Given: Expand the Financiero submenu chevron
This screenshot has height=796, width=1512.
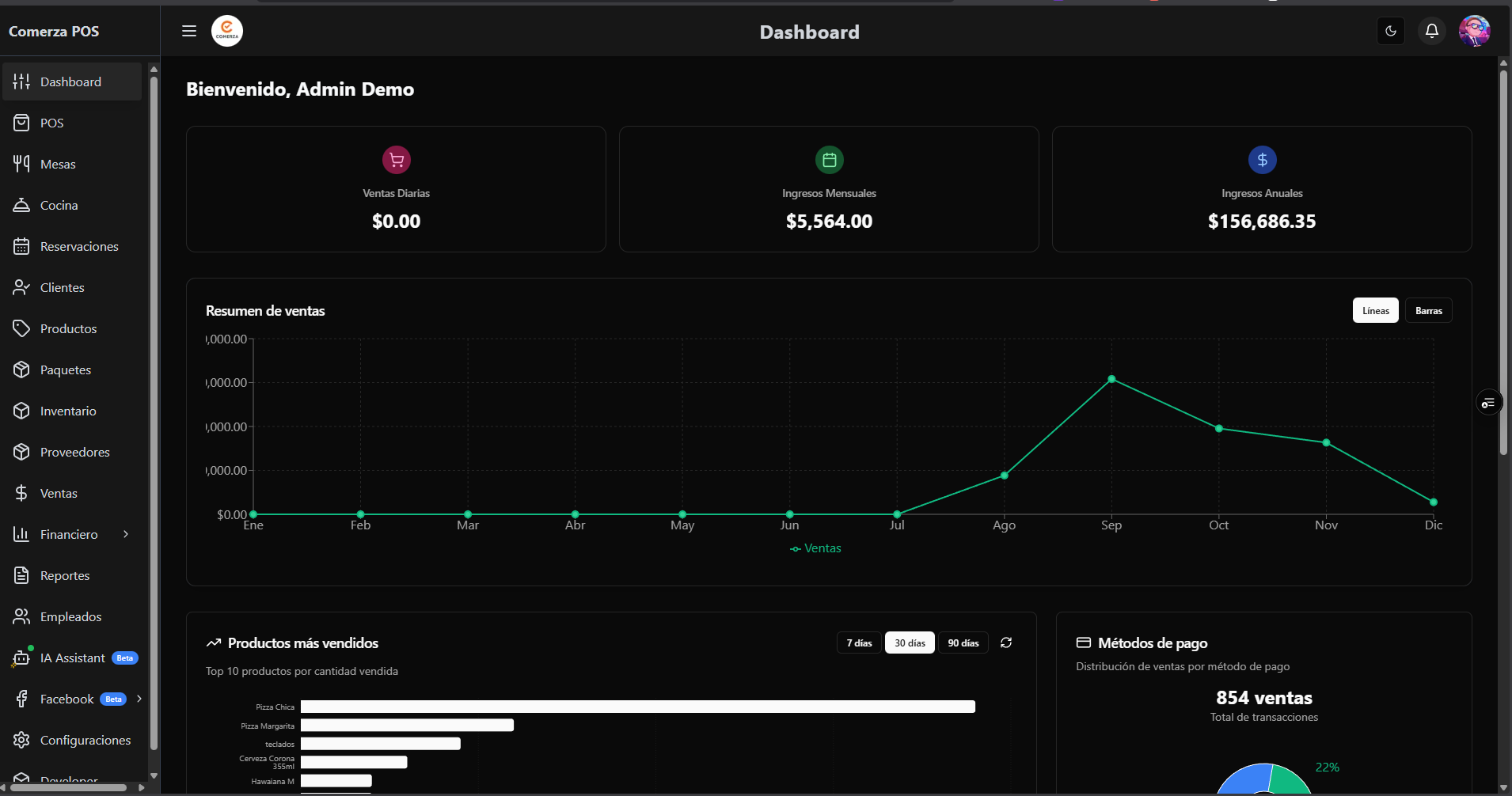Looking at the screenshot, I should point(126,534).
